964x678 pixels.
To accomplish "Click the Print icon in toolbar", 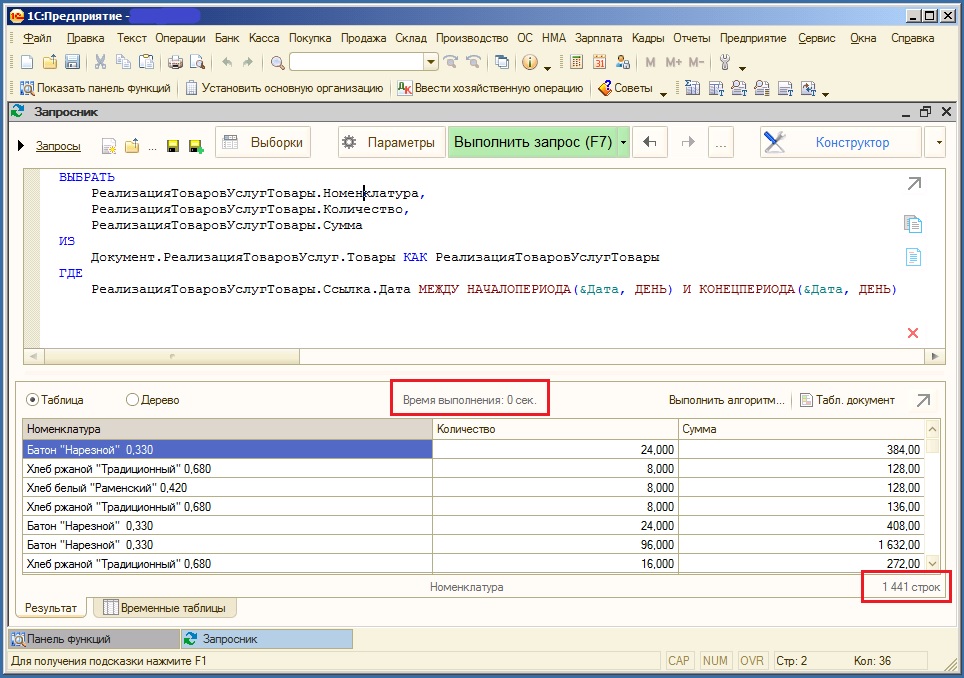I will (175, 62).
